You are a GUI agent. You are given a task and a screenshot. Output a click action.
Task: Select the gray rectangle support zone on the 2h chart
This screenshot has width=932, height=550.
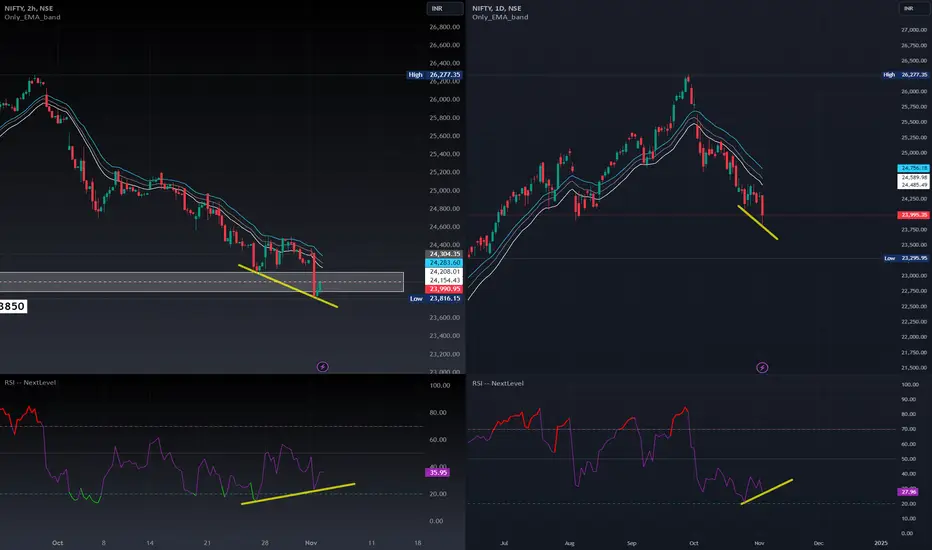[x=201, y=282]
